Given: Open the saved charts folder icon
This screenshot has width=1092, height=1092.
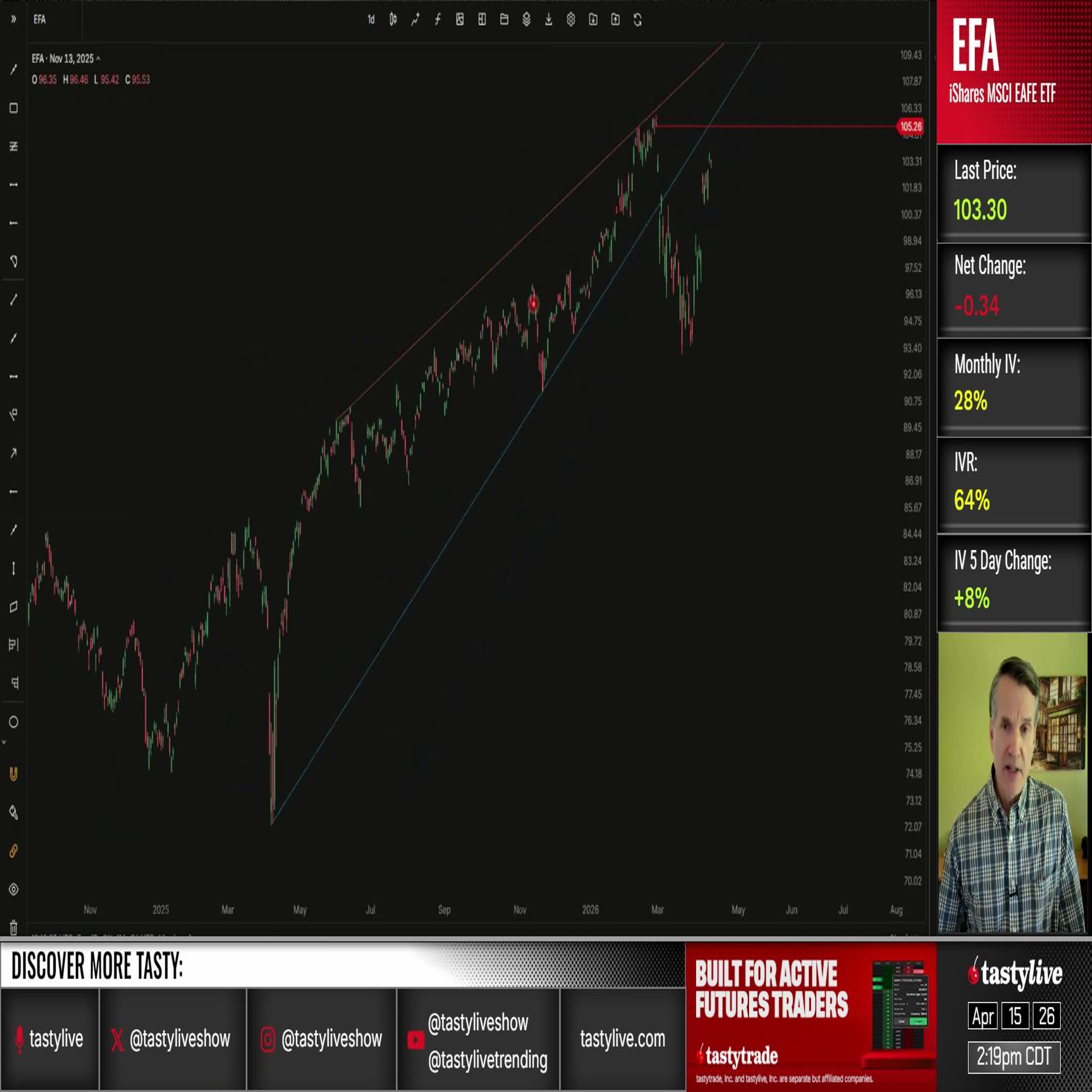Looking at the screenshot, I should [504, 20].
